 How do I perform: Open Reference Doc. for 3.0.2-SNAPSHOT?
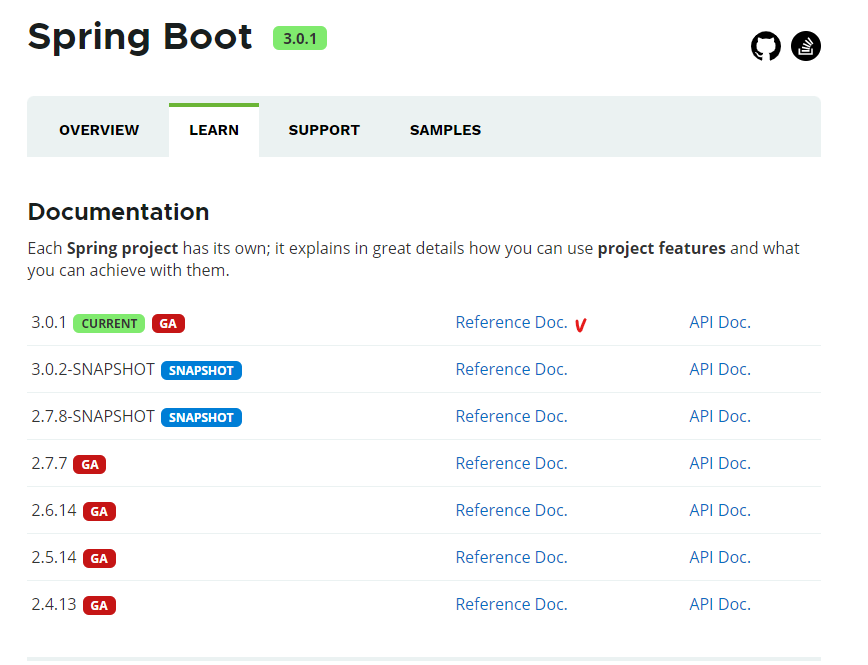512,369
